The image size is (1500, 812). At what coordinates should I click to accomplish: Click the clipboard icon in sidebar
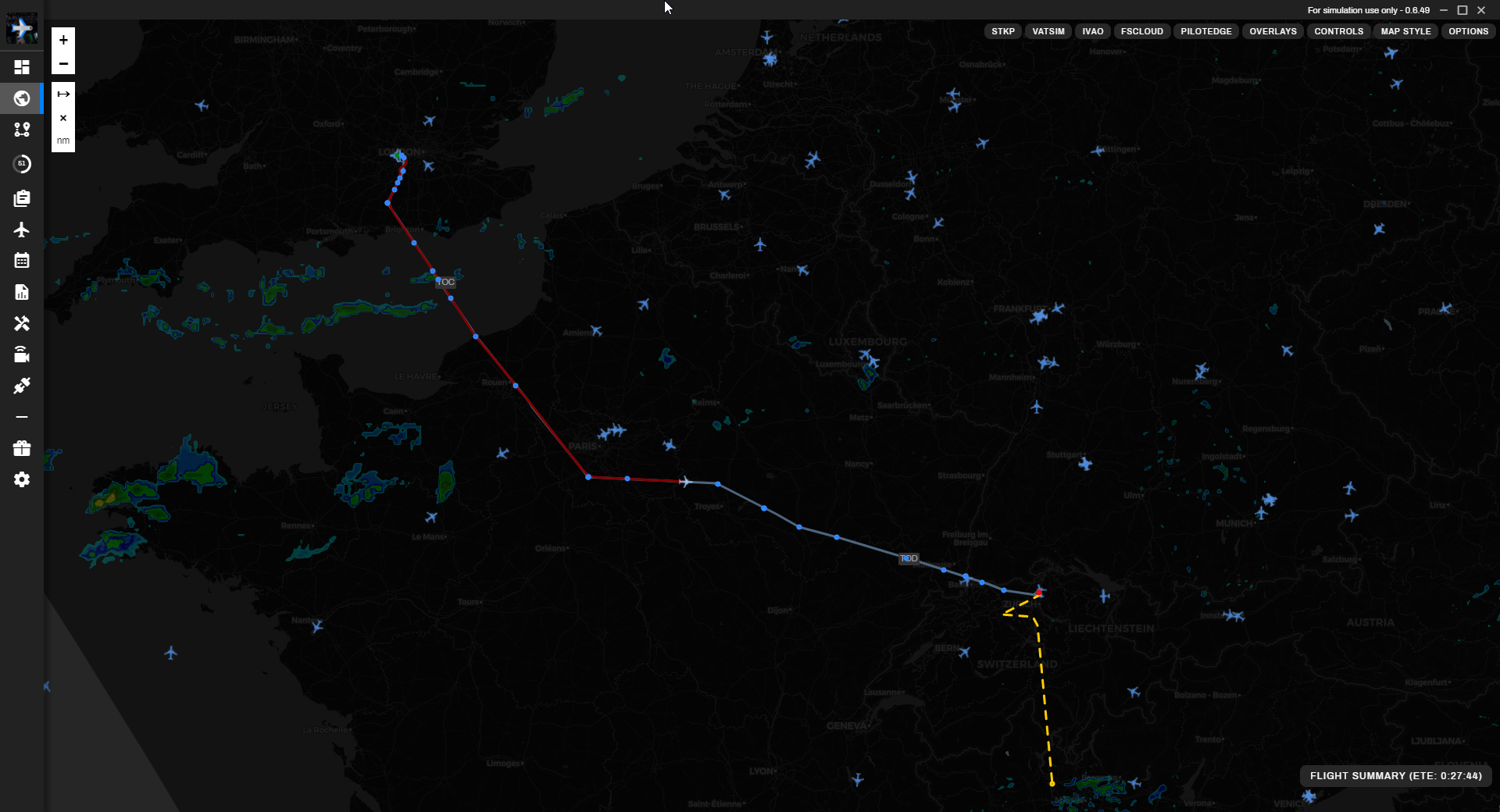pyautogui.click(x=22, y=198)
